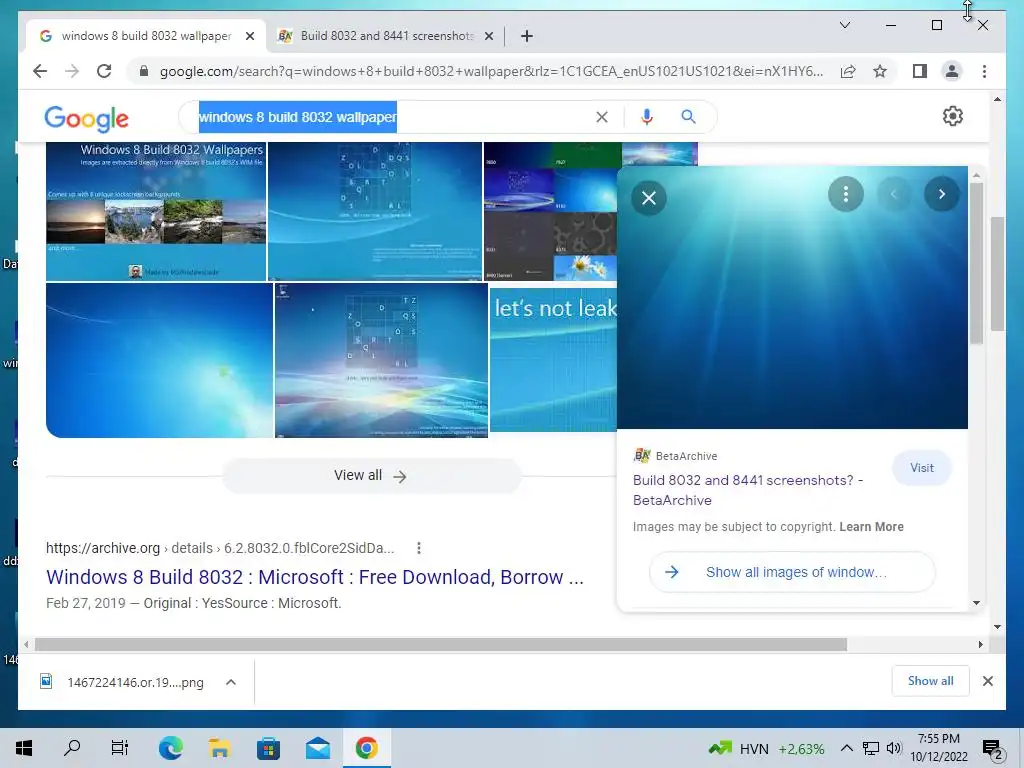Viewport: 1024px width, 768px height.
Task: Click the vertical scrollbar of the preview panel
Action: click(x=976, y=264)
